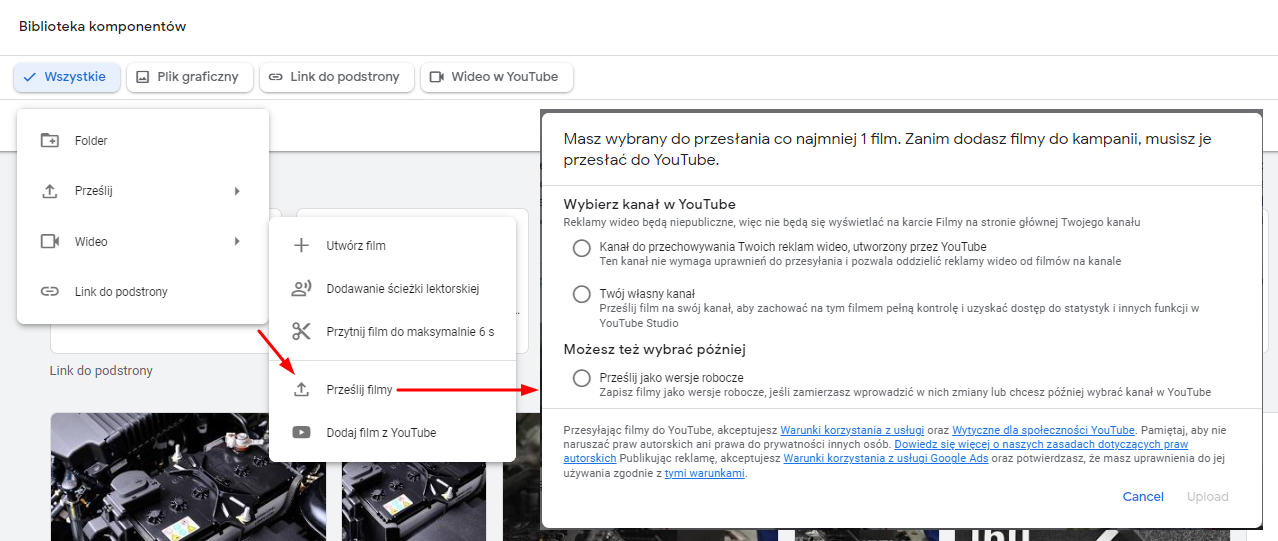Filter by Plik graficzny chip
Viewport: 1278px width, 541px height.
click(x=189, y=77)
